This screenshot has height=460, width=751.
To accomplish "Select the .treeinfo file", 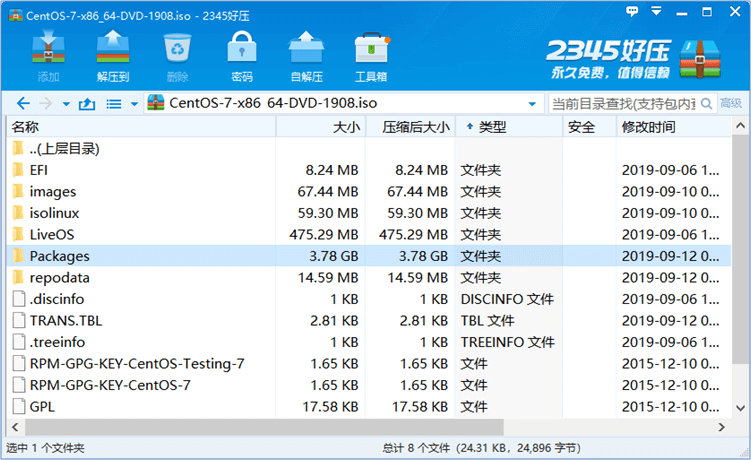I will 369,342.
